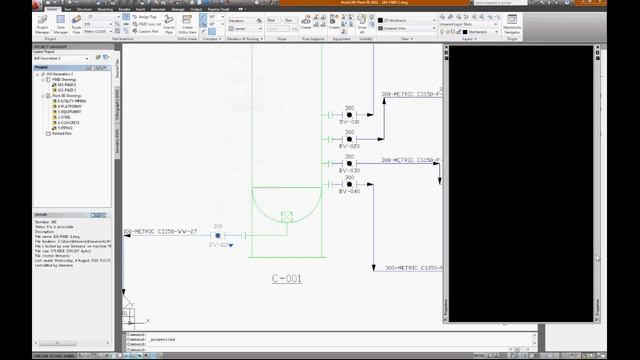640x360 pixels.
Task: Expand the View panel title
Action: [407, 39]
